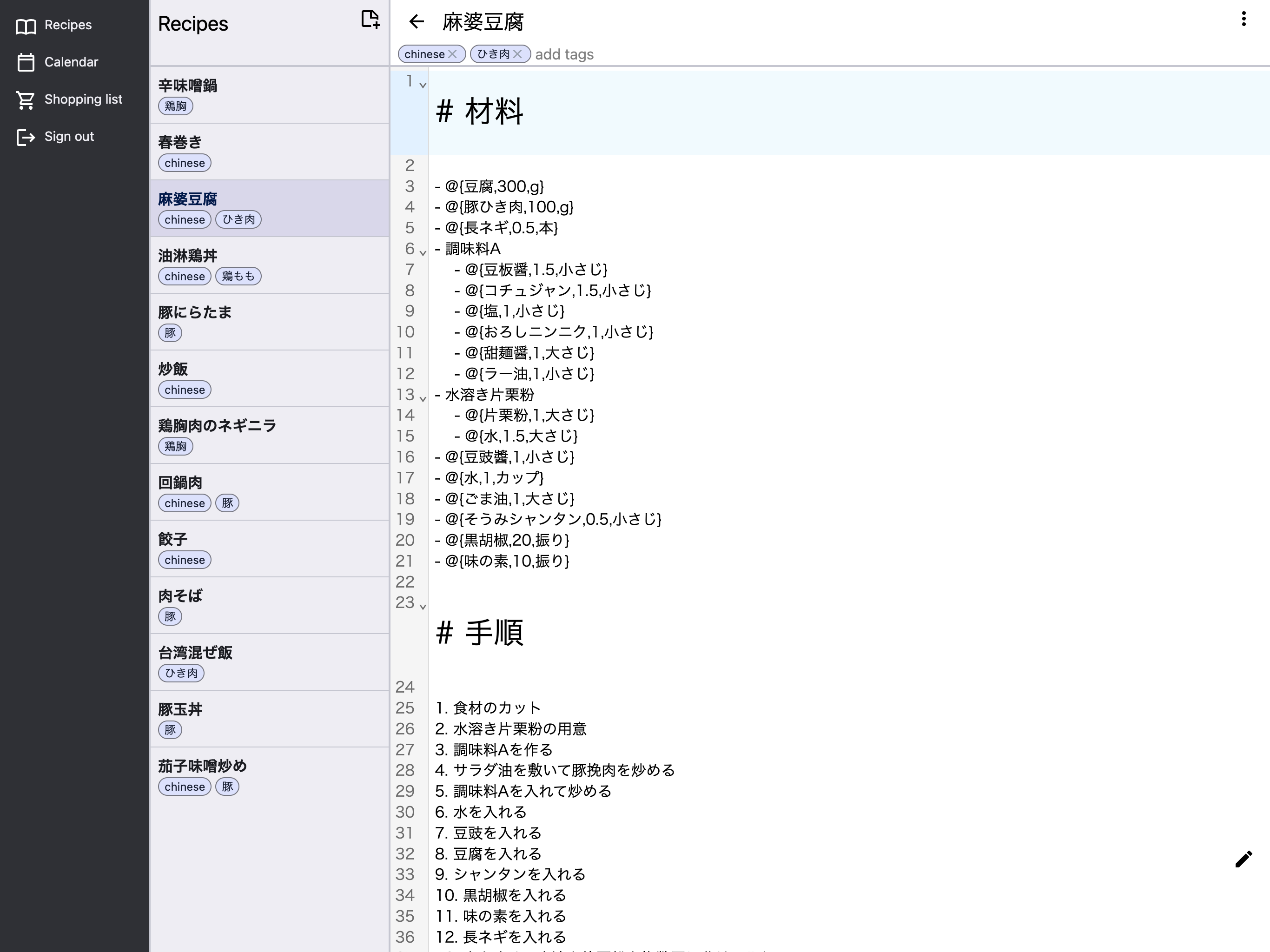Open the Shopping list menu label
1270x952 pixels.
[x=83, y=99]
